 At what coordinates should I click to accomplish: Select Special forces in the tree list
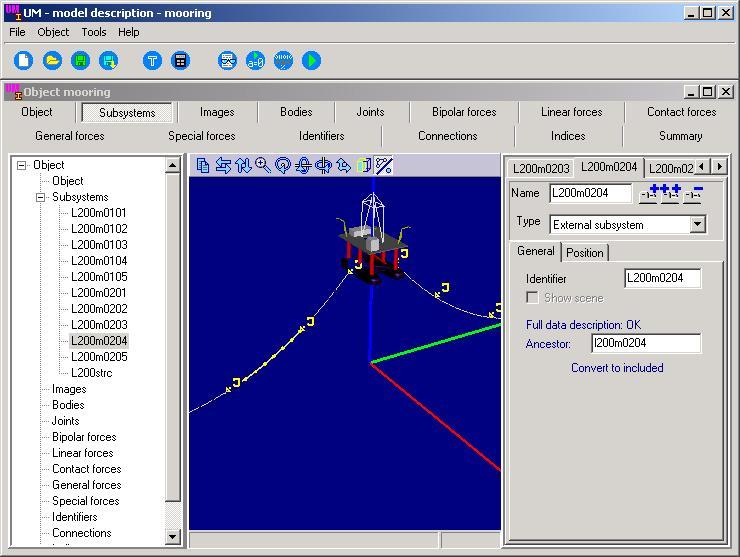85,501
